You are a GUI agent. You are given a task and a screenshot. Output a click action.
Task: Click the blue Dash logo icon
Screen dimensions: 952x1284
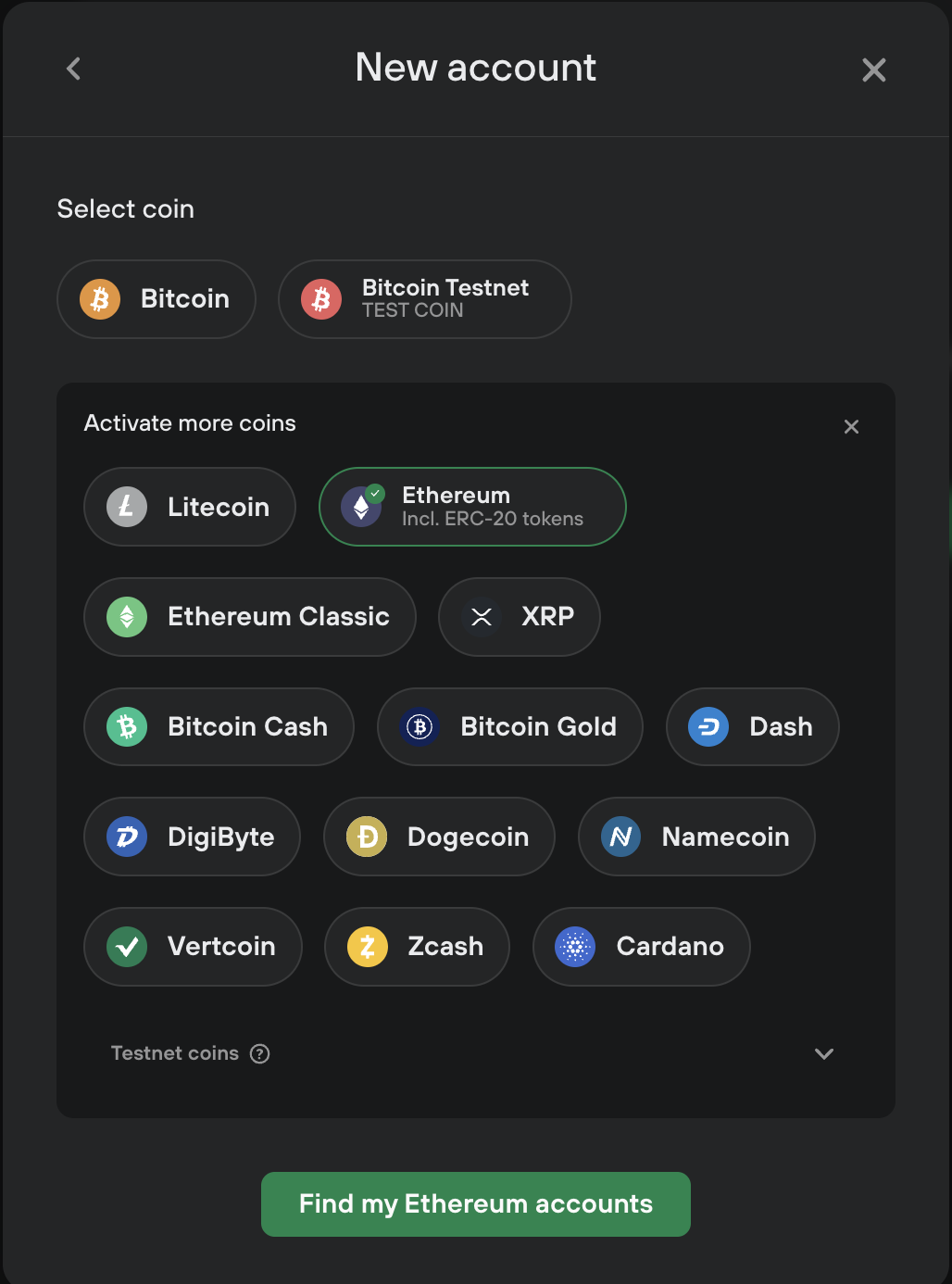pyautogui.click(x=708, y=727)
